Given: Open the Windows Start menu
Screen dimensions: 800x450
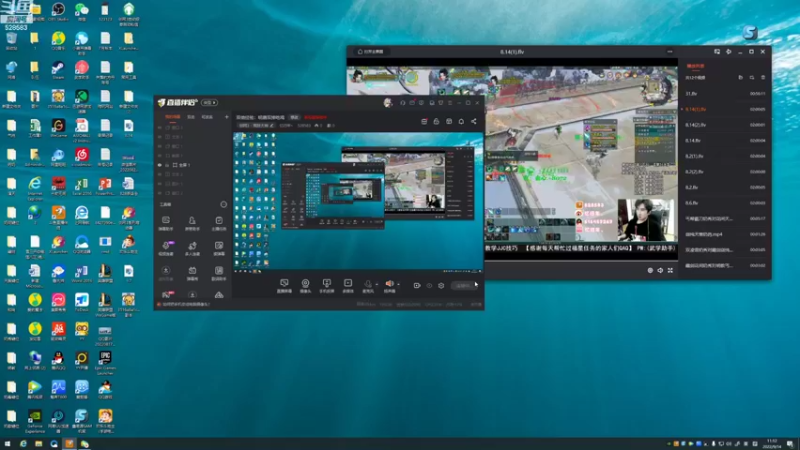Looking at the screenshot, I should [7, 444].
